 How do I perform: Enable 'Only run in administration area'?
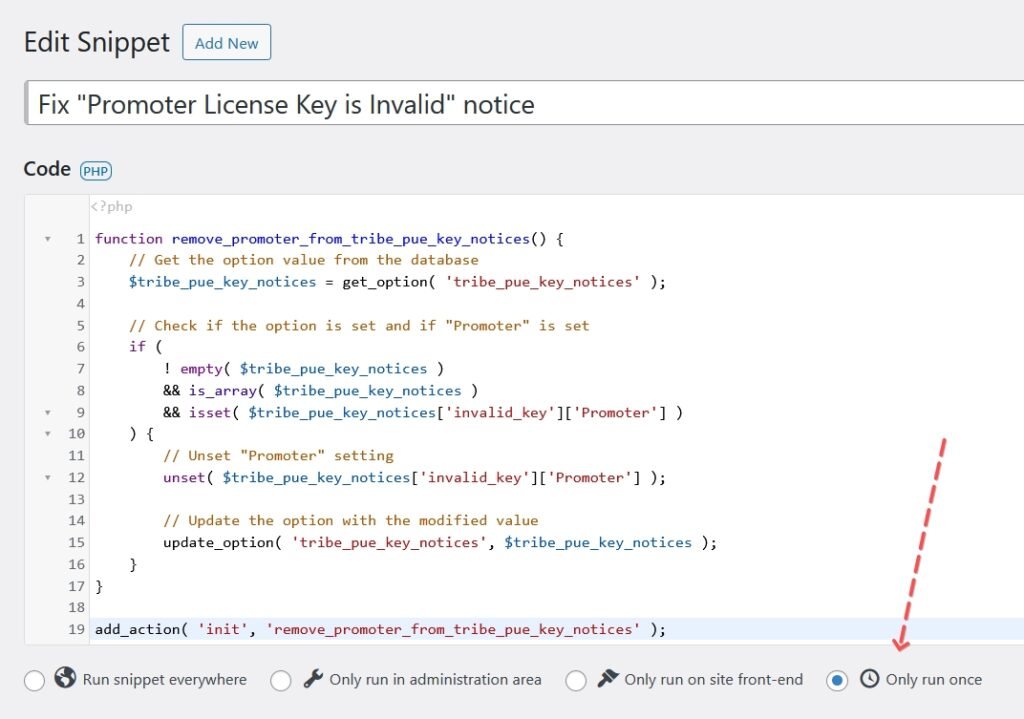[281, 679]
